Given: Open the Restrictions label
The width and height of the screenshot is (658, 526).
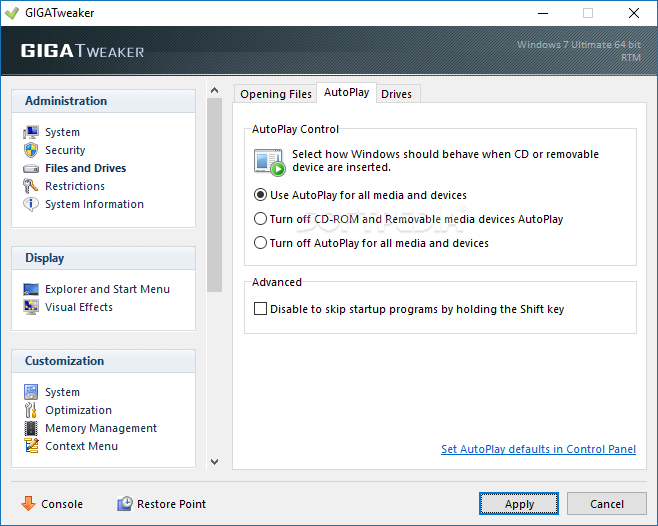Looking at the screenshot, I should click(75, 186).
